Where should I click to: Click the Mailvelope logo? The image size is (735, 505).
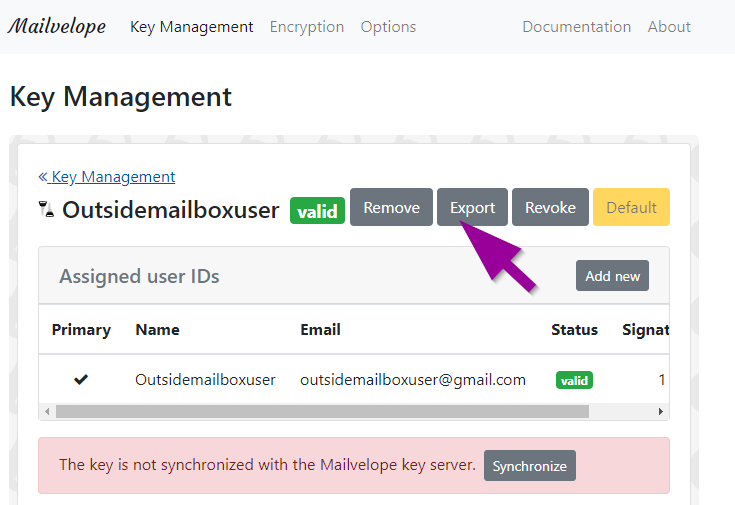point(57,27)
